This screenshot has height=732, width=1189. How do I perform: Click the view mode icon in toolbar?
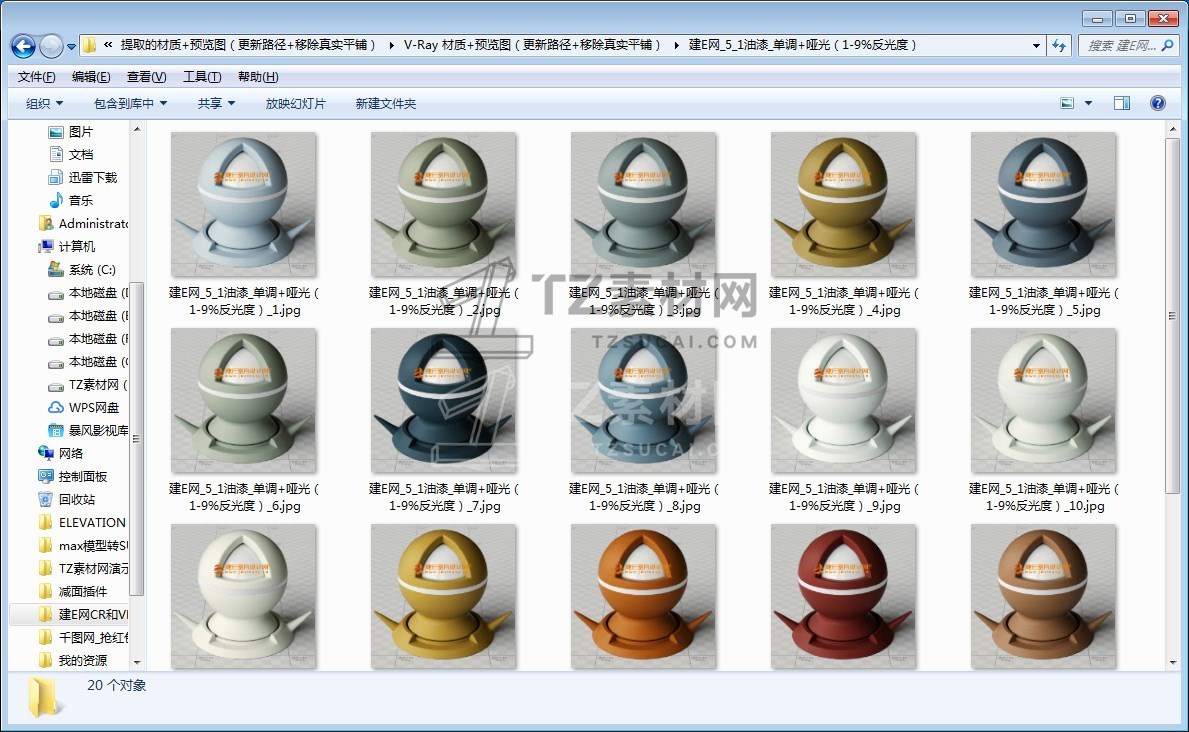click(x=1067, y=103)
